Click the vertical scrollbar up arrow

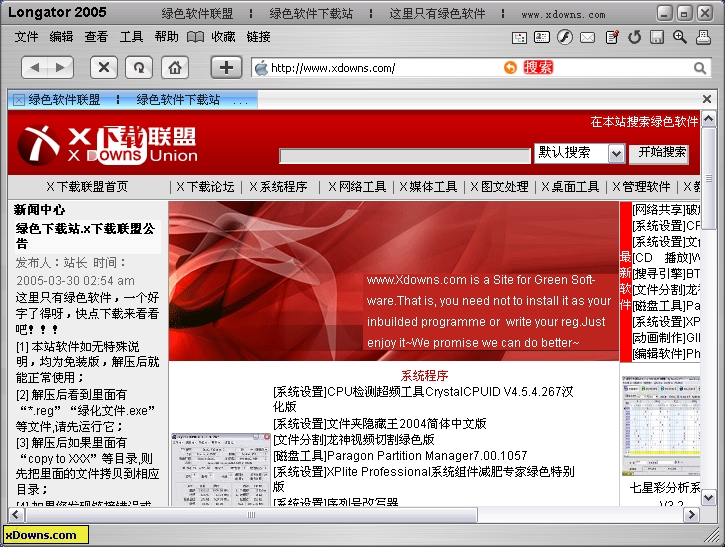(708, 119)
